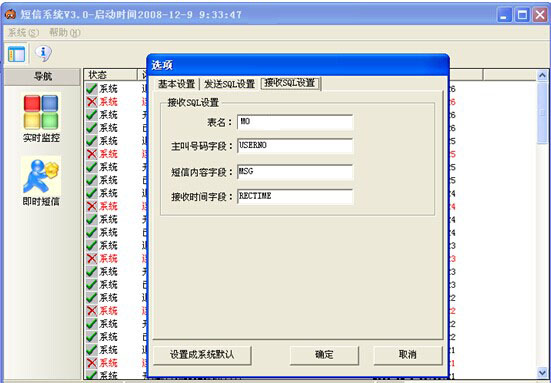Viewport: 551px width, 383px height.
Task: Click the 状态 column header
Action: point(110,75)
